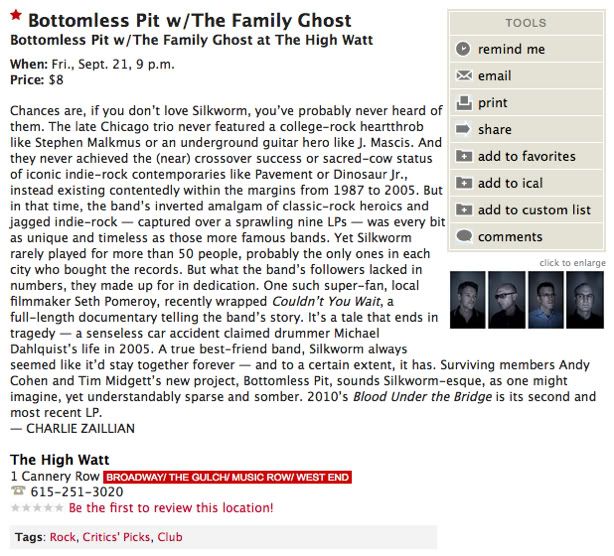This screenshot has width=614, height=556.
Task: Enlarge the last band member photo
Action: pos(585,300)
